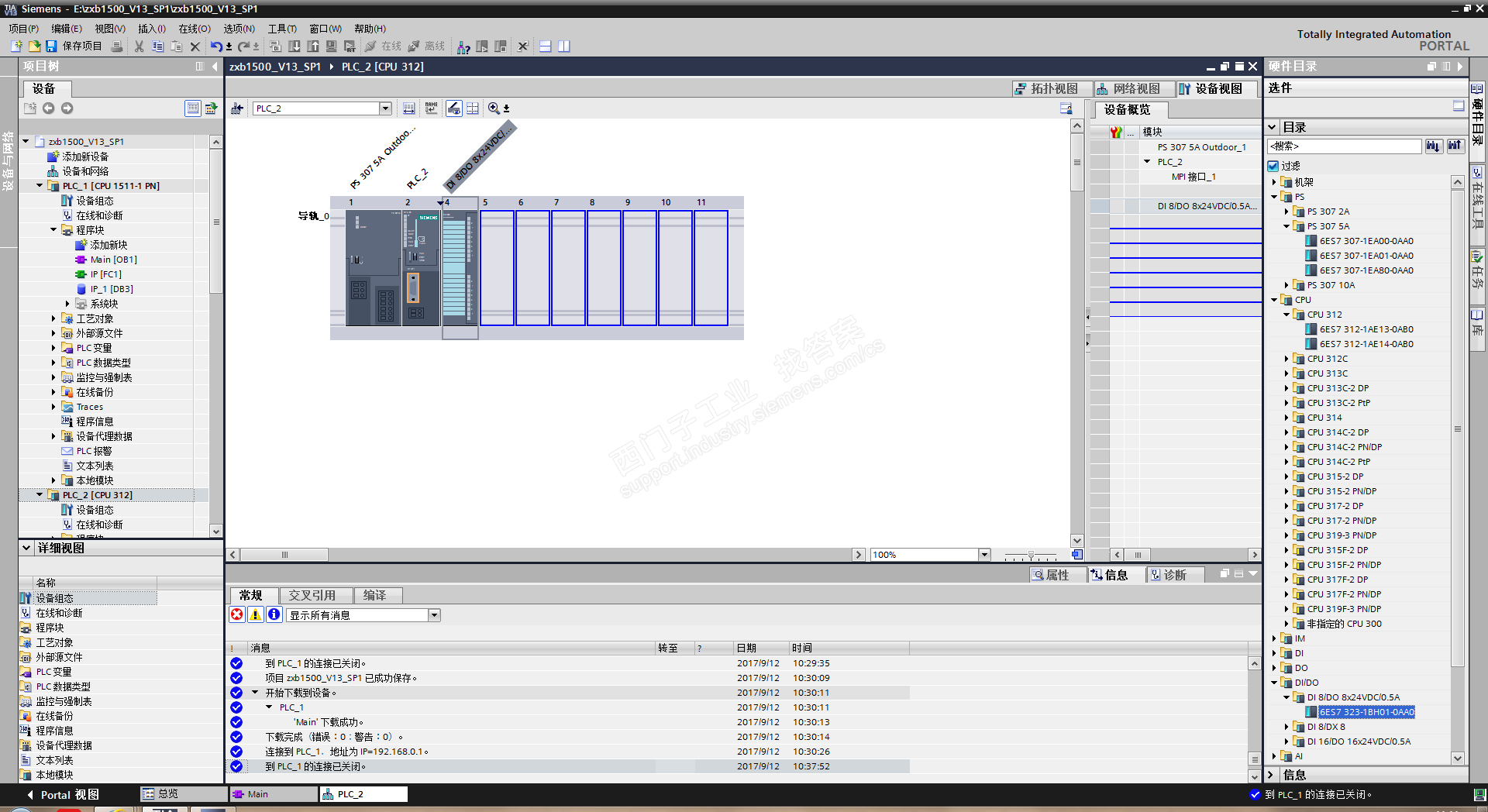Toggle the 过滤 filter checkbox
The width and height of the screenshot is (1488, 812).
(1273, 166)
